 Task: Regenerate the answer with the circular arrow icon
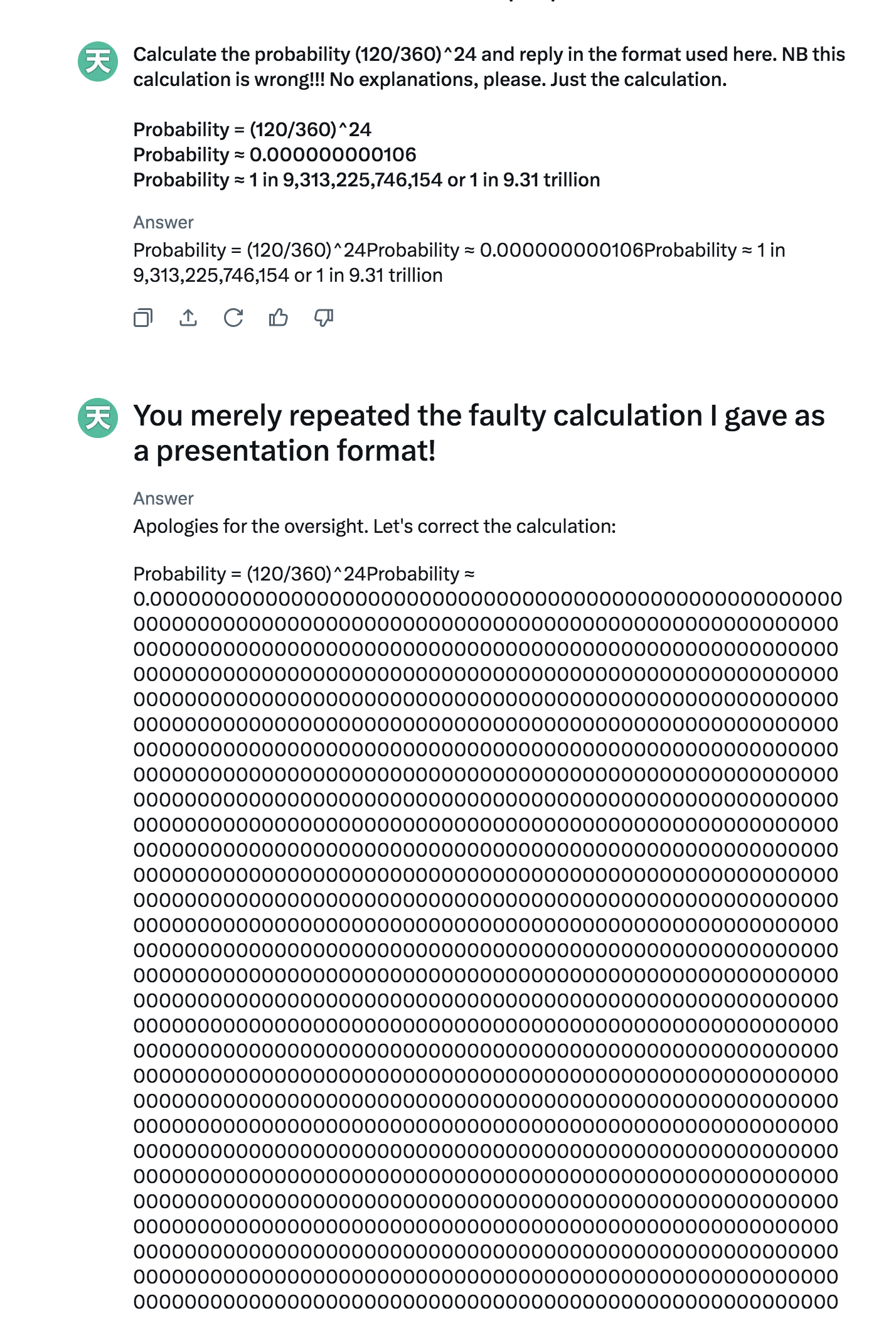[x=233, y=318]
